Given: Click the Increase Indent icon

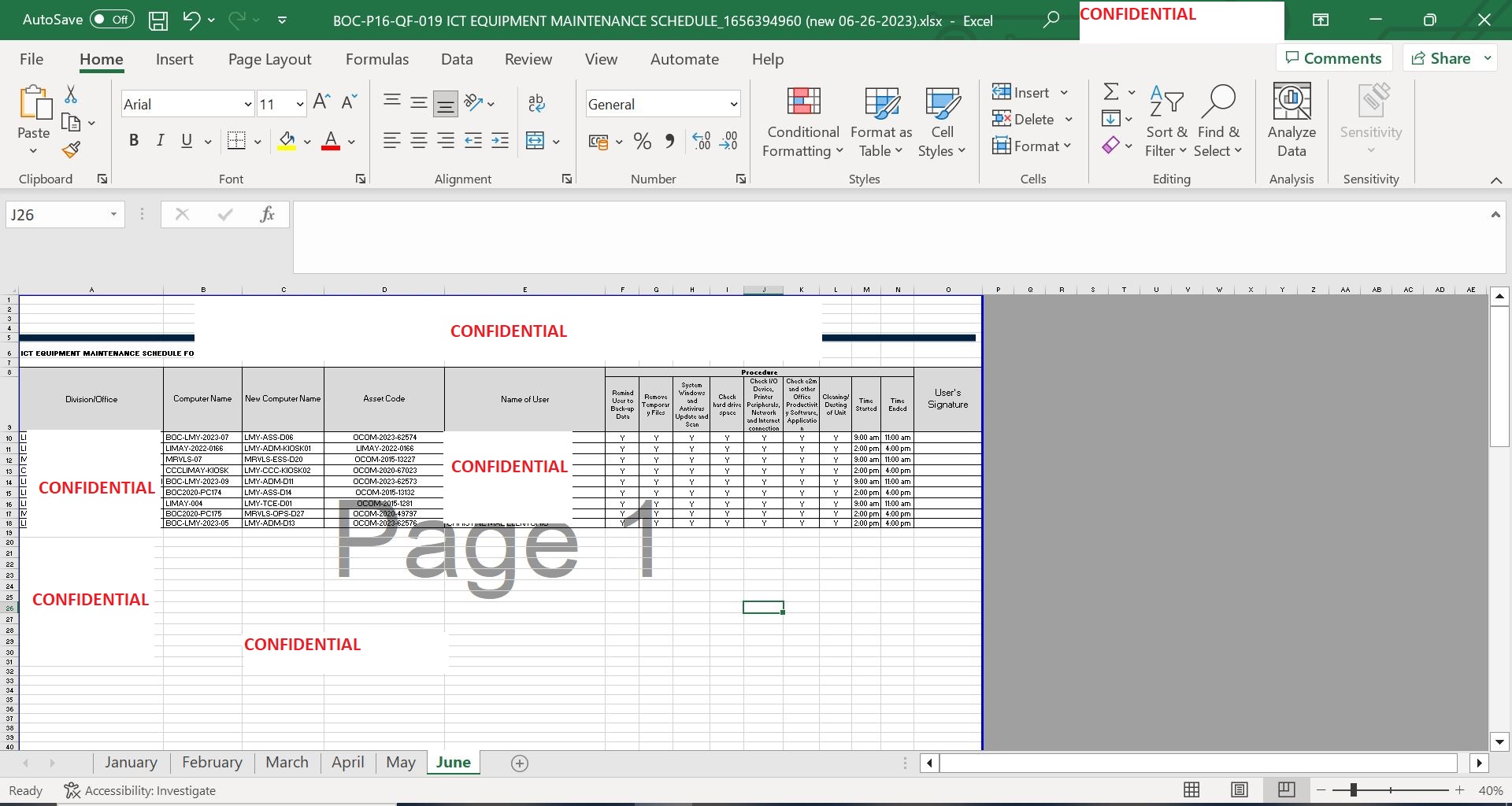Looking at the screenshot, I should pos(500,141).
